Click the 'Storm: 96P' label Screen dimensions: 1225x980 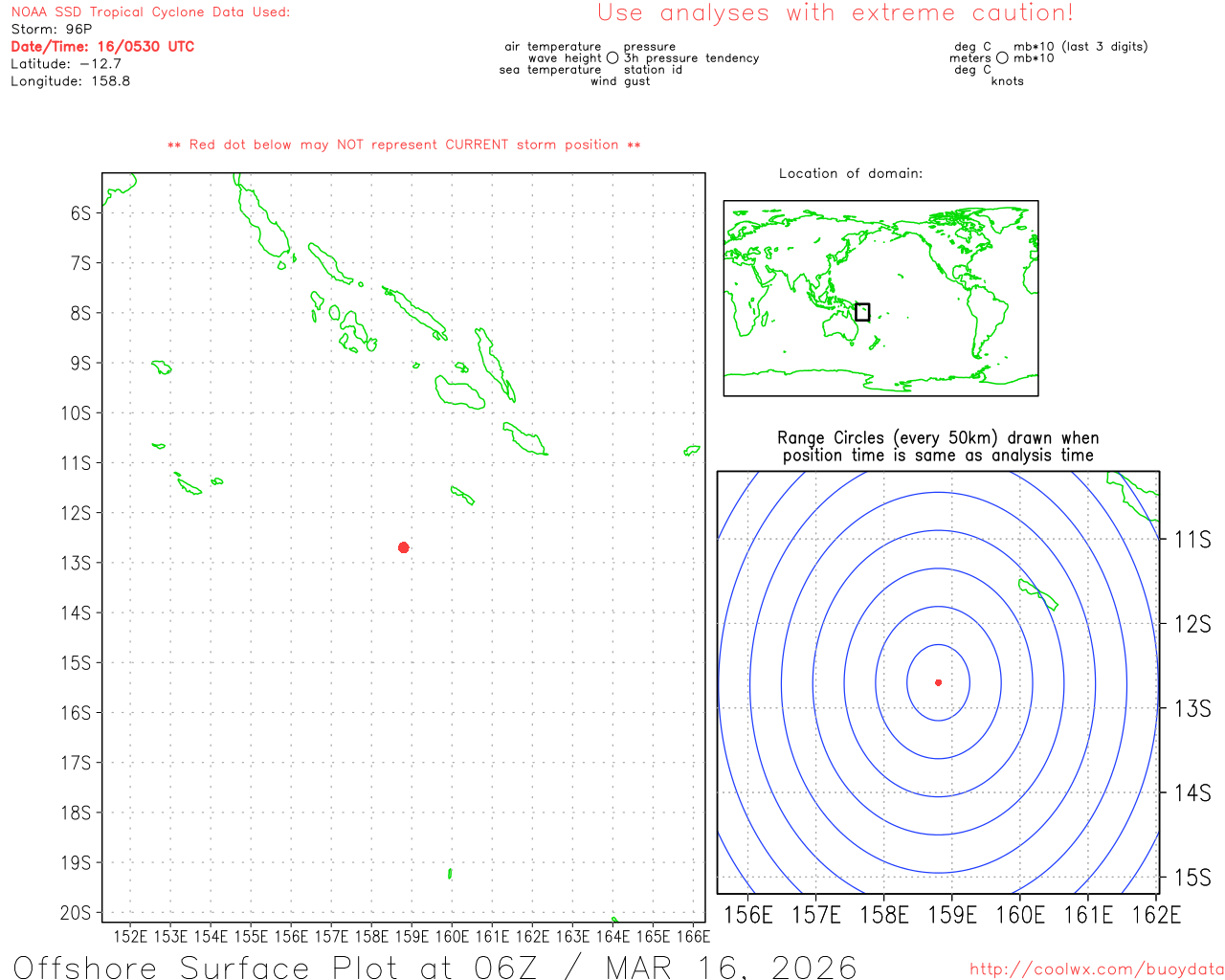coord(52,30)
